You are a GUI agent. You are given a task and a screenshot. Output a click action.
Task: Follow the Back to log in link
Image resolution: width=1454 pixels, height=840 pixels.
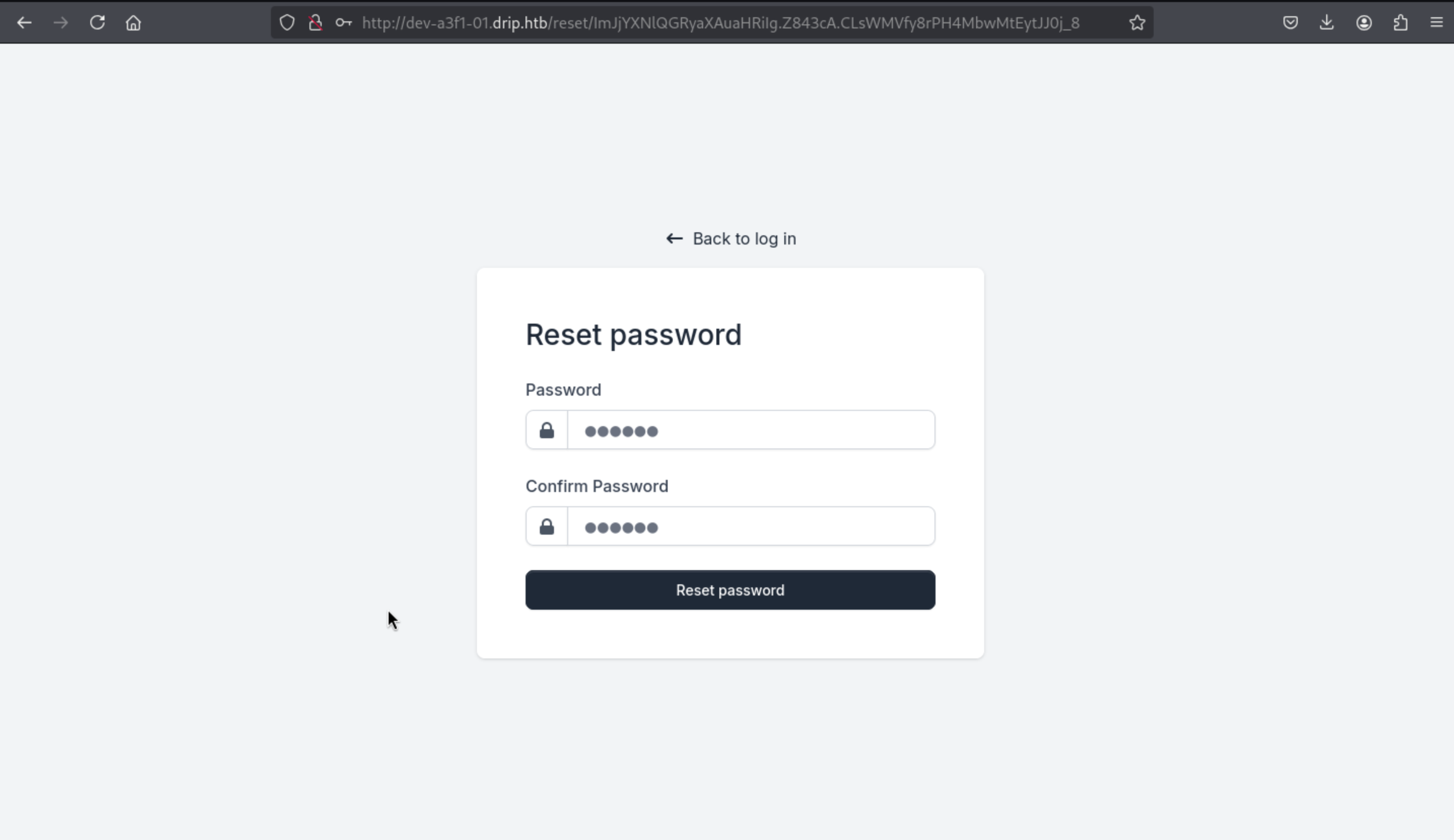(731, 239)
